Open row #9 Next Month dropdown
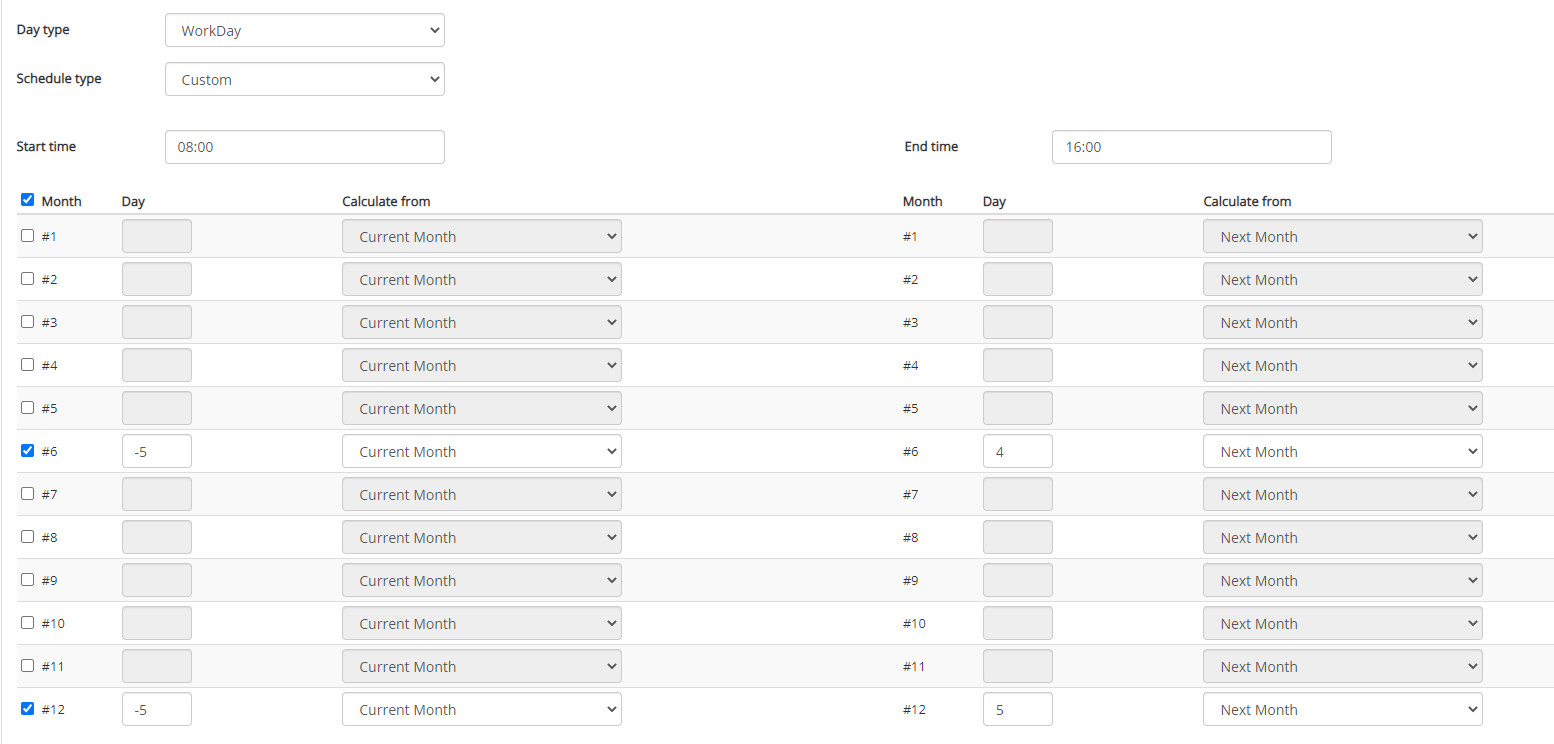Viewport: 1554px width, 744px height. pos(1343,580)
